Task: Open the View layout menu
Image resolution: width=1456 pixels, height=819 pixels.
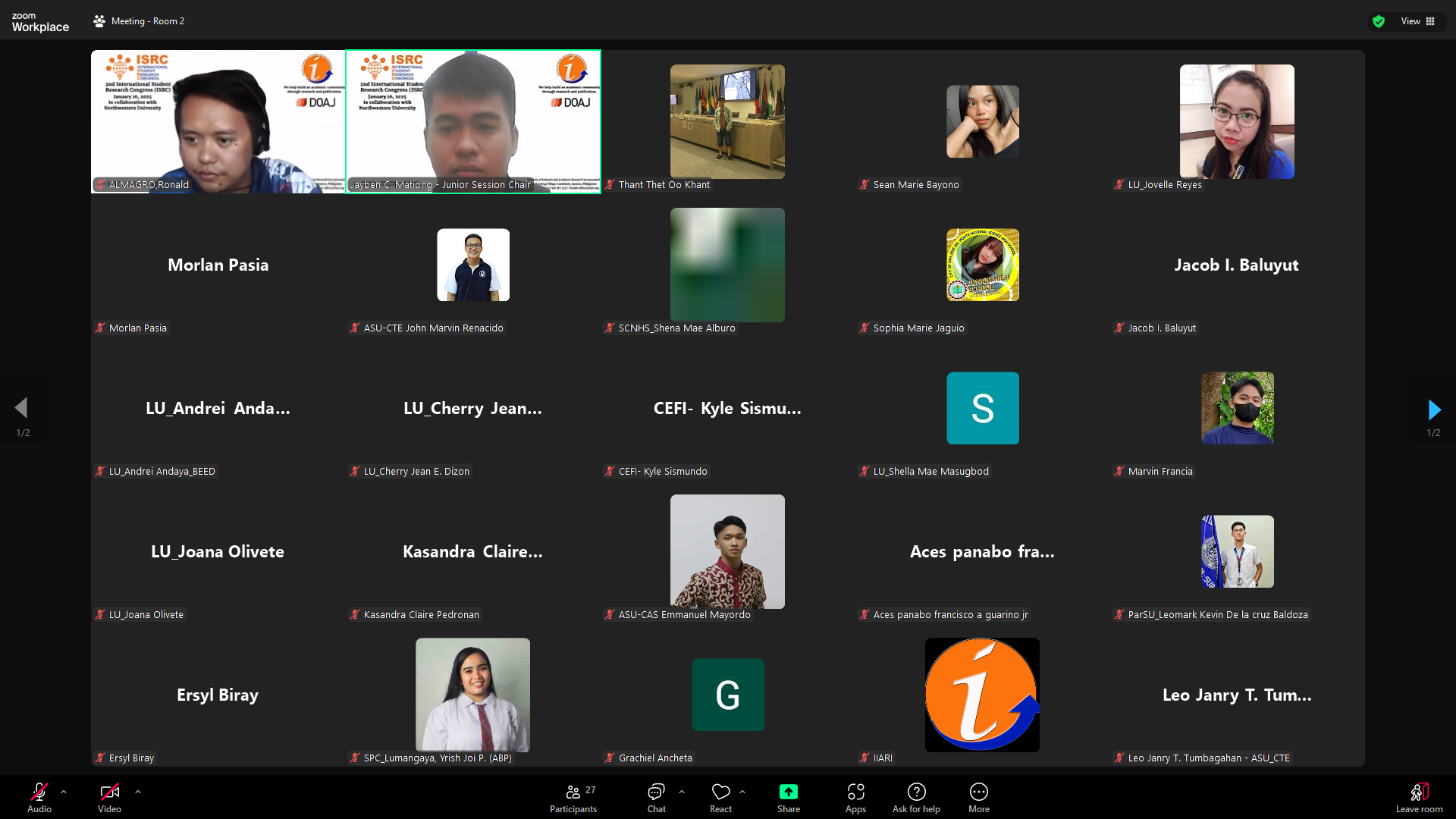Action: [x=1417, y=21]
